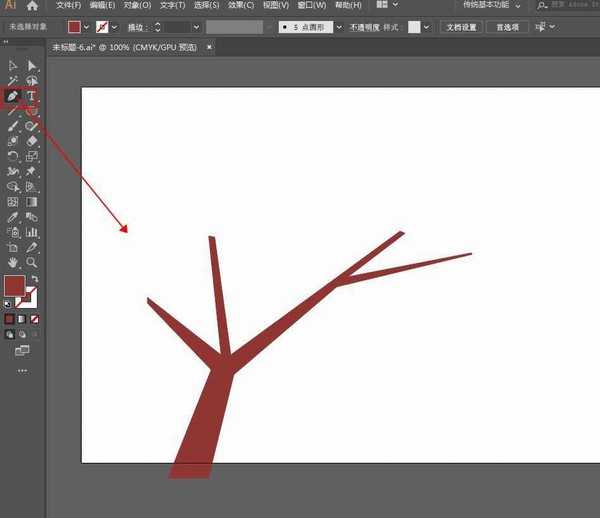Open the 文件(F) menu

click(68, 6)
